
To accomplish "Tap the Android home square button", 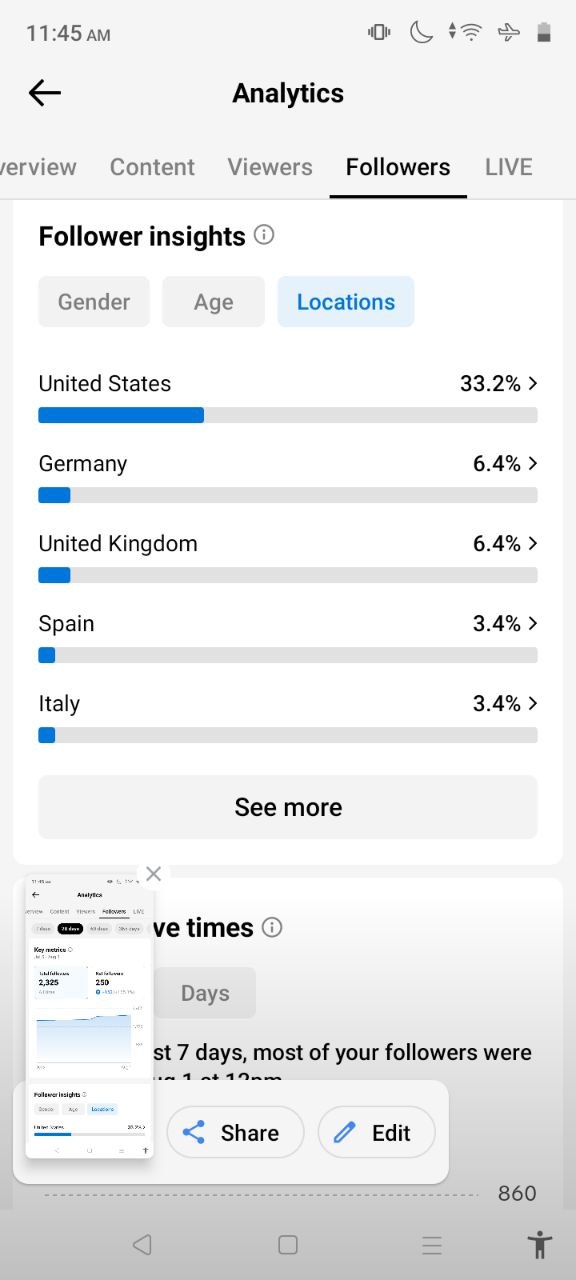I will tap(288, 1245).
